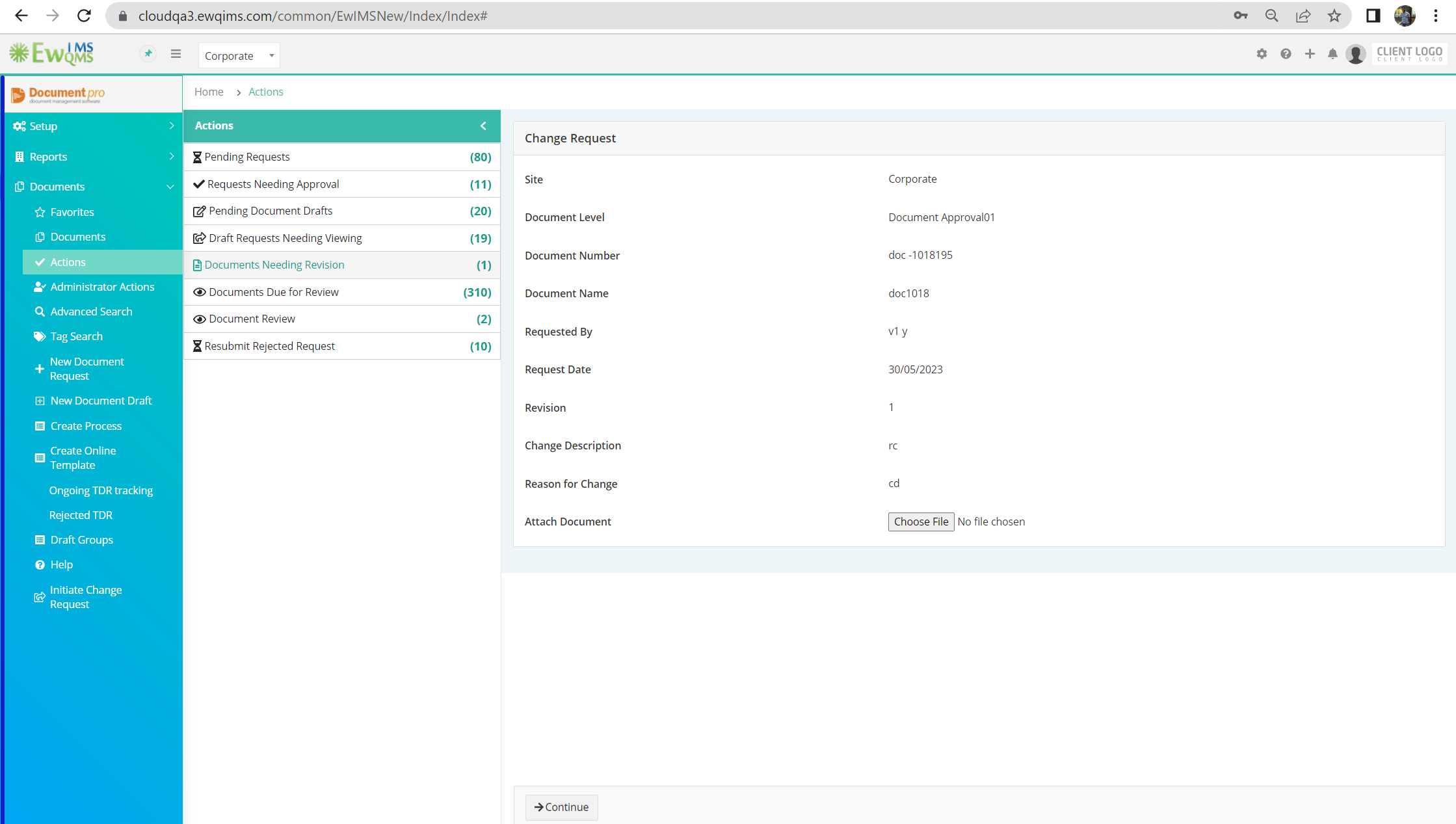This screenshot has width=1456, height=824.
Task: Open Ongoing TDR tracking
Action: point(101,490)
